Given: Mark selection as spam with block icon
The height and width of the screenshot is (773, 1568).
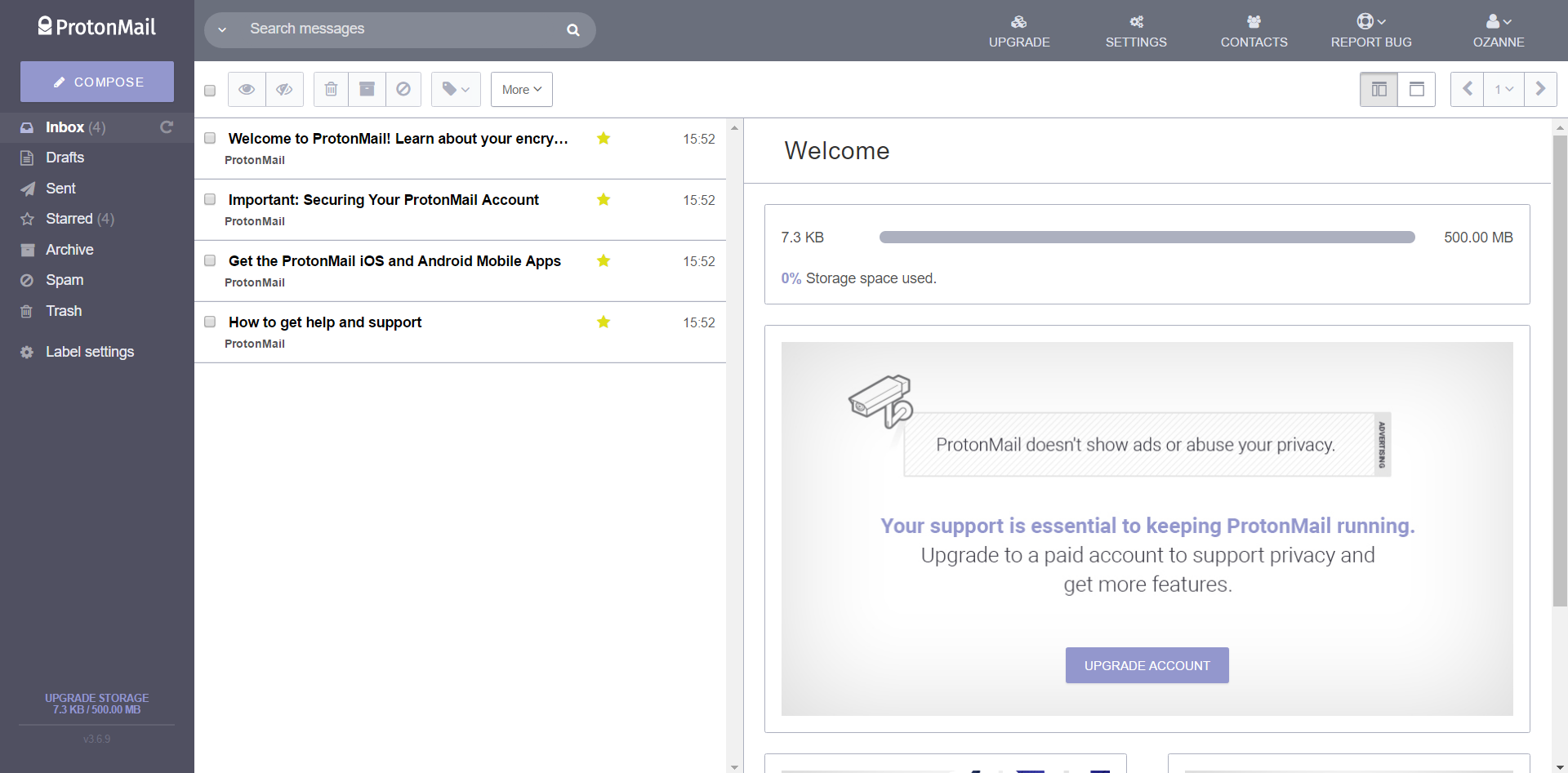Looking at the screenshot, I should 403,89.
